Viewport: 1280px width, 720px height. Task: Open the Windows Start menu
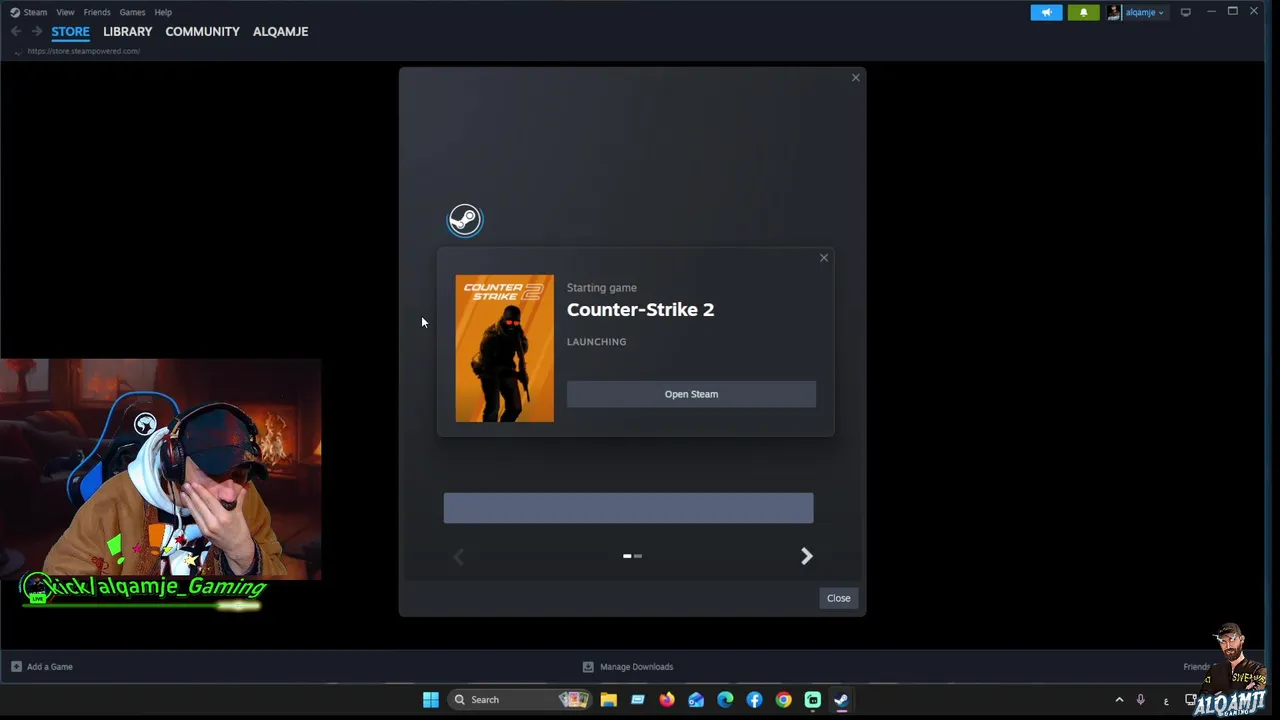click(x=431, y=700)
